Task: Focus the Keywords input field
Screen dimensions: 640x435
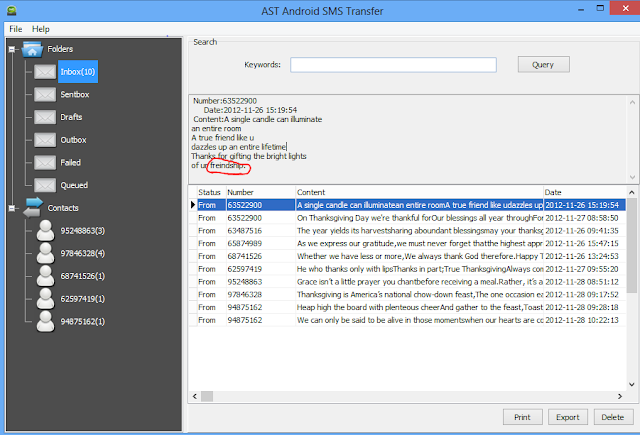Action: [393, 65]
